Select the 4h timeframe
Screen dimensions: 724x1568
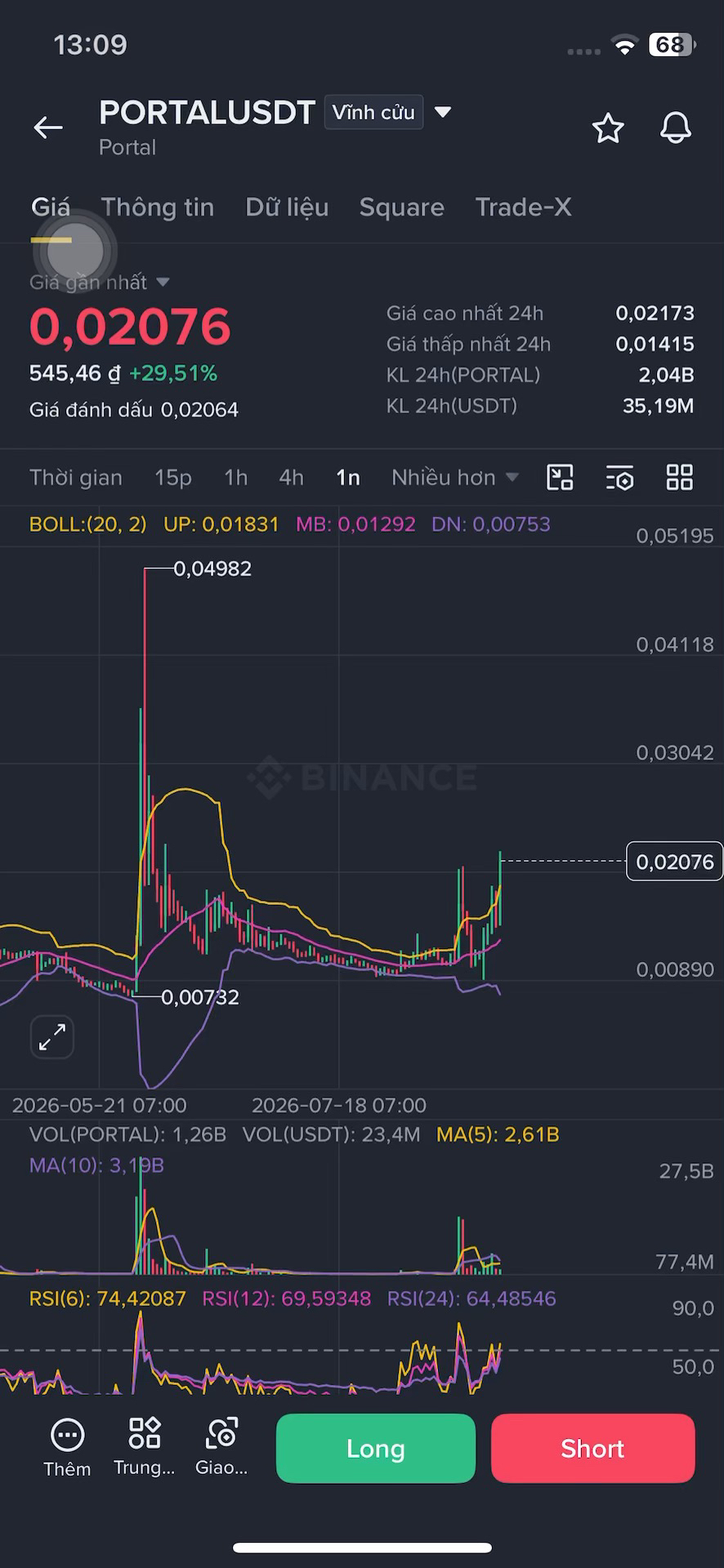coord(291,478)
